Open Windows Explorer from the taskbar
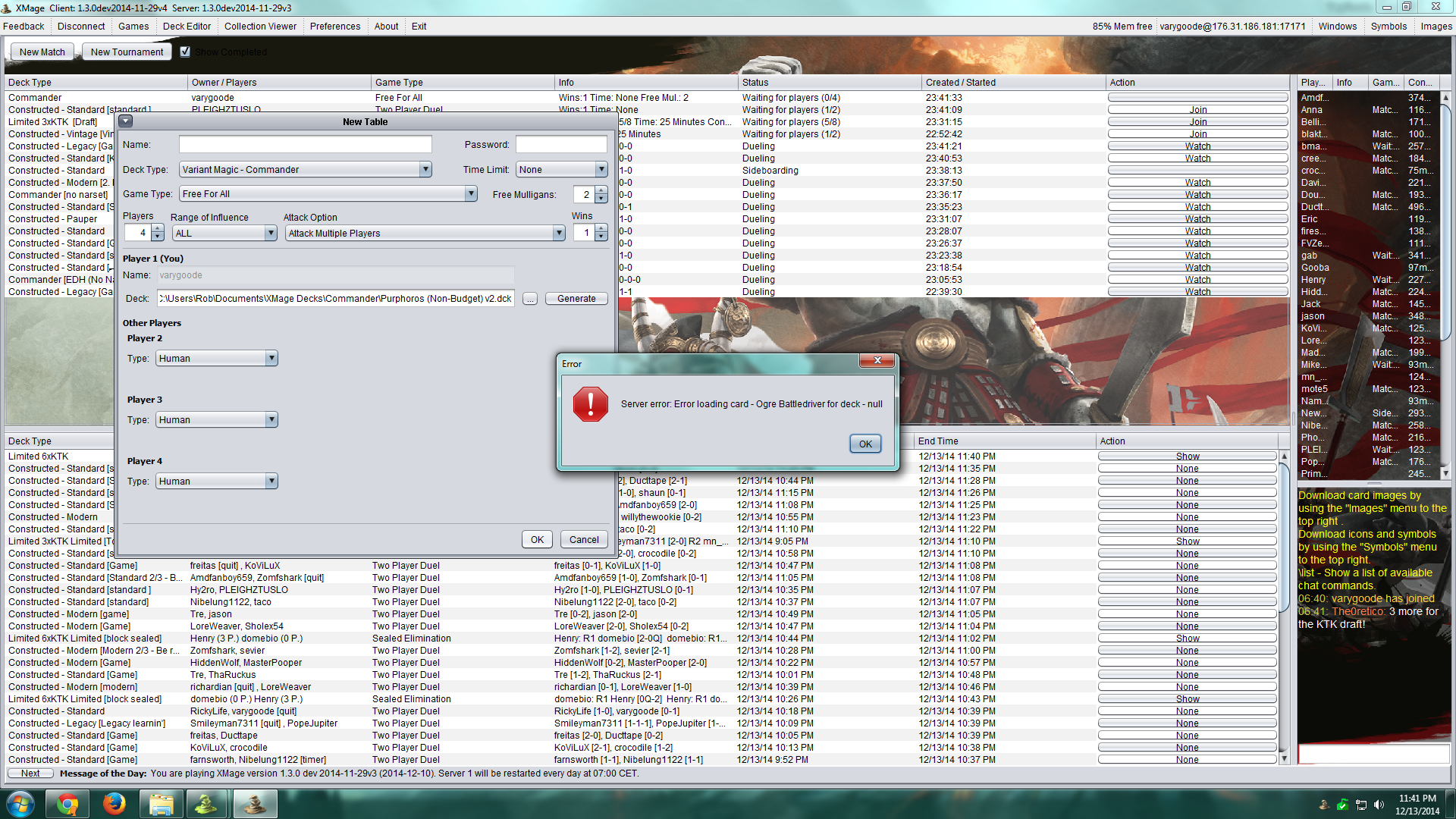The width and height of the screenshot is (1456, 819). tap(161, 804)
